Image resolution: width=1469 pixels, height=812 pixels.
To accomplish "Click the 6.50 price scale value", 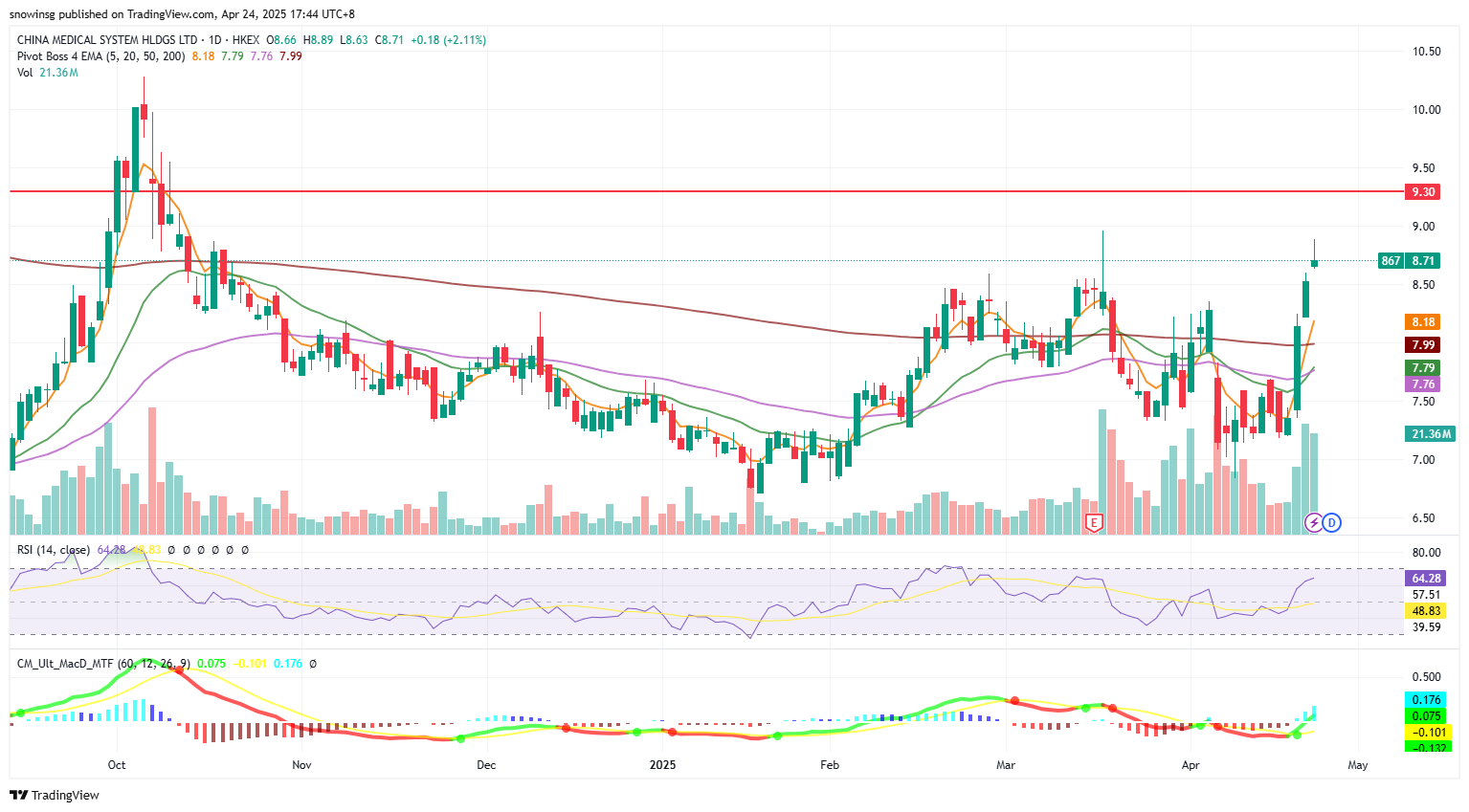I will click(1424, 518).
